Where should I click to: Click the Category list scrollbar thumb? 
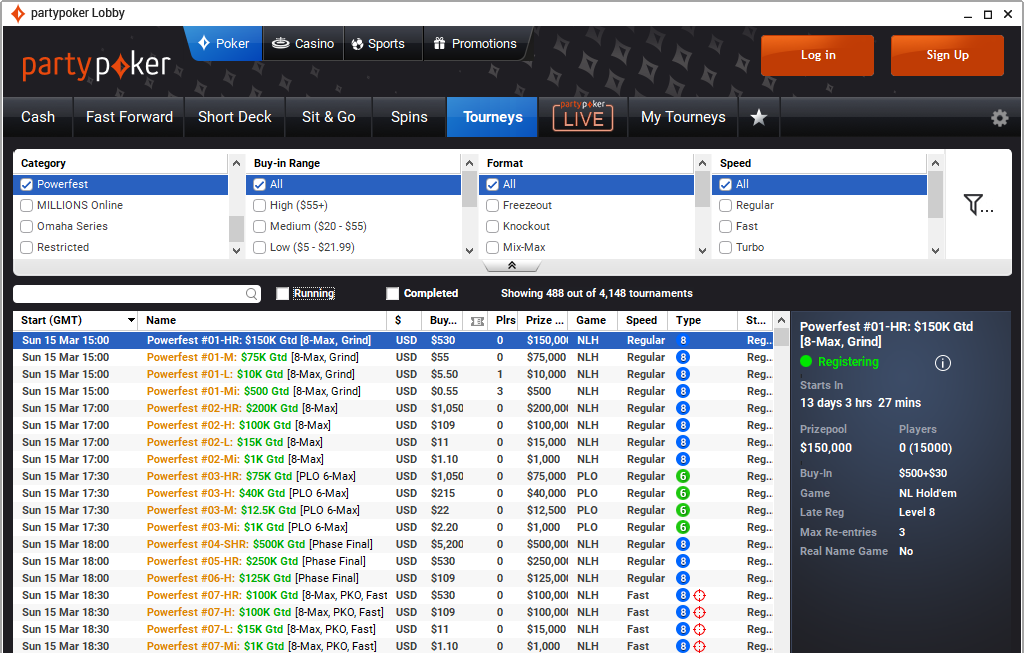(x=236, y=229)
